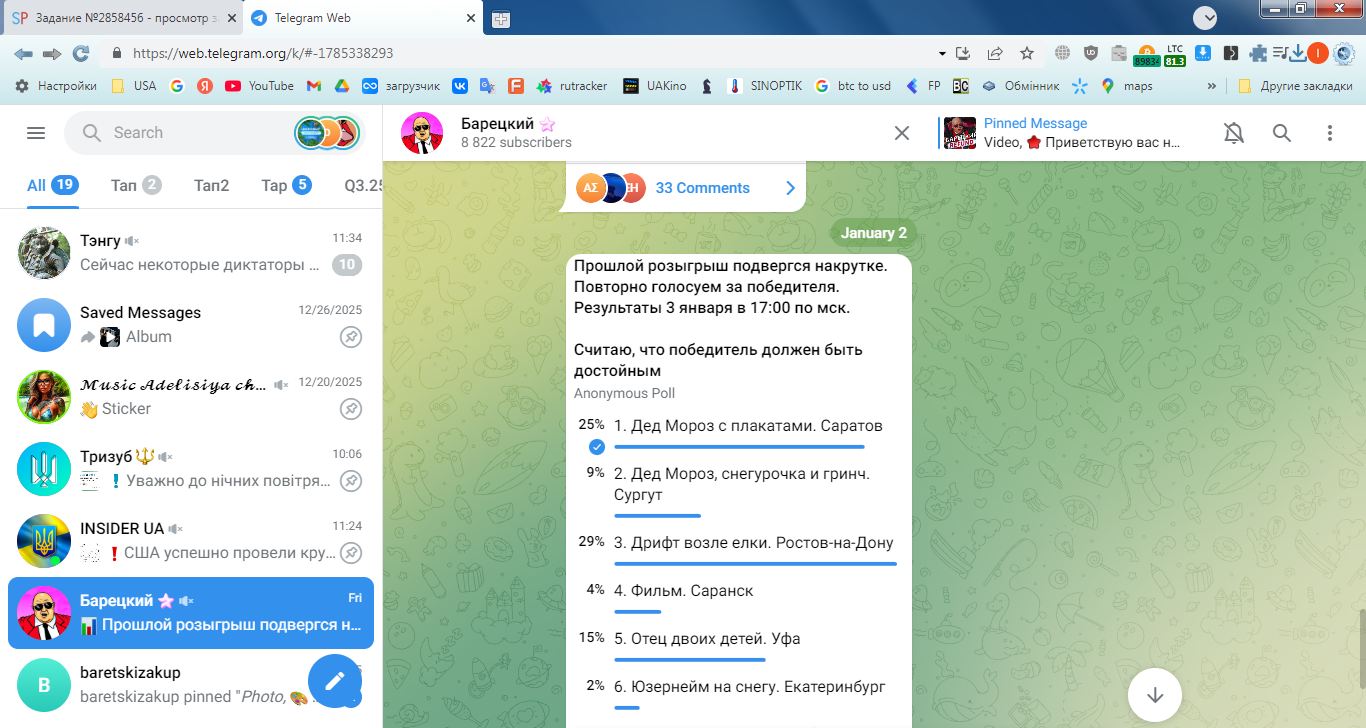Switch to the Тап folder tab
Viewport: 1366px width, 728px height.
[x=136, y=185]
